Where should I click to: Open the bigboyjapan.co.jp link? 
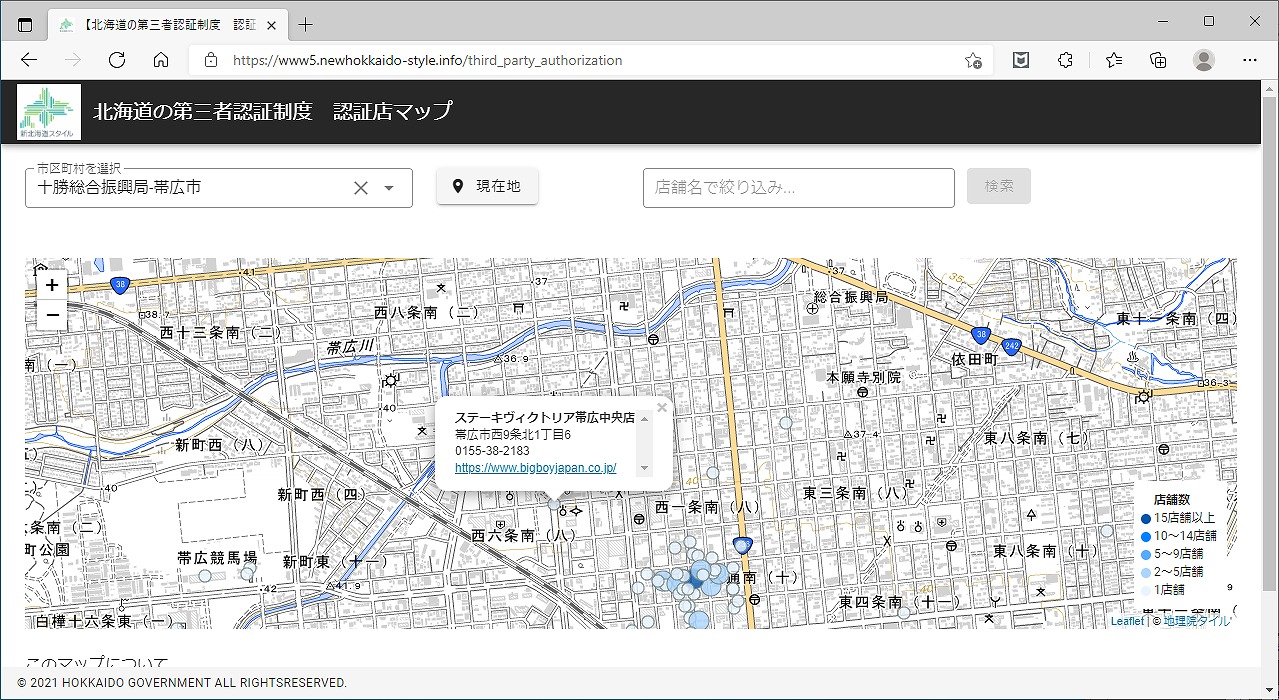point(535,467)
